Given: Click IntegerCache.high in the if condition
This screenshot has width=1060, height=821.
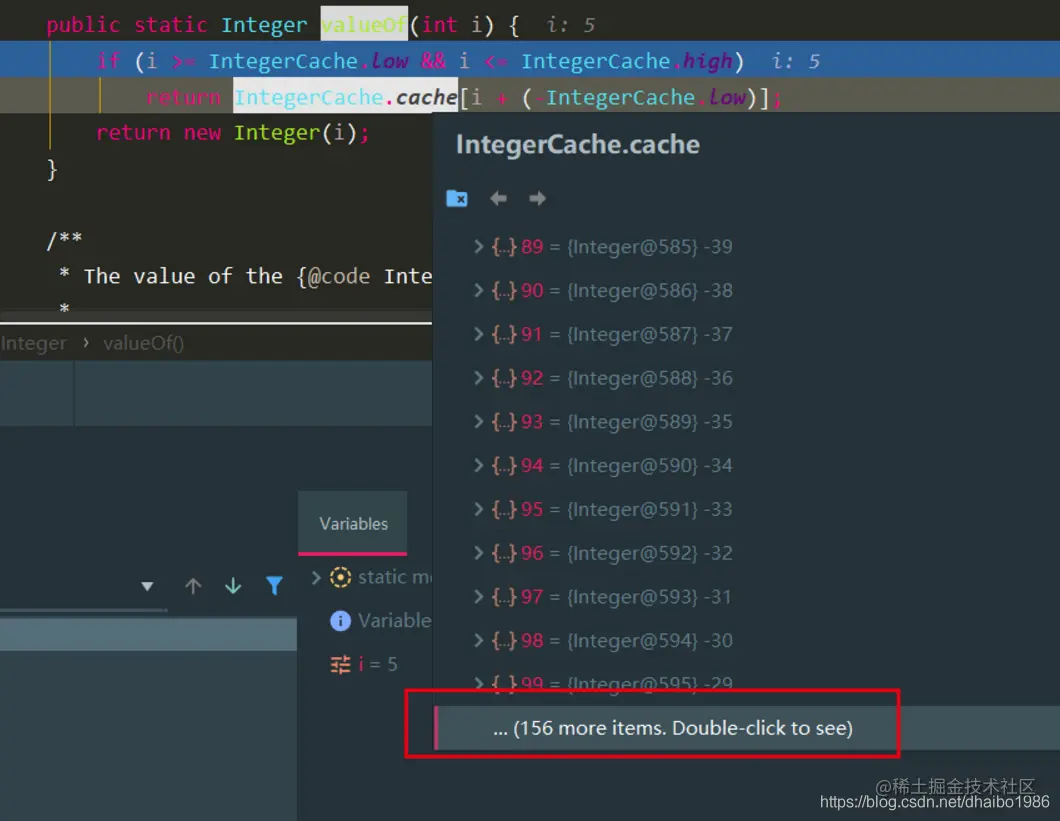Looking at the screenshot, I should 627,61.
